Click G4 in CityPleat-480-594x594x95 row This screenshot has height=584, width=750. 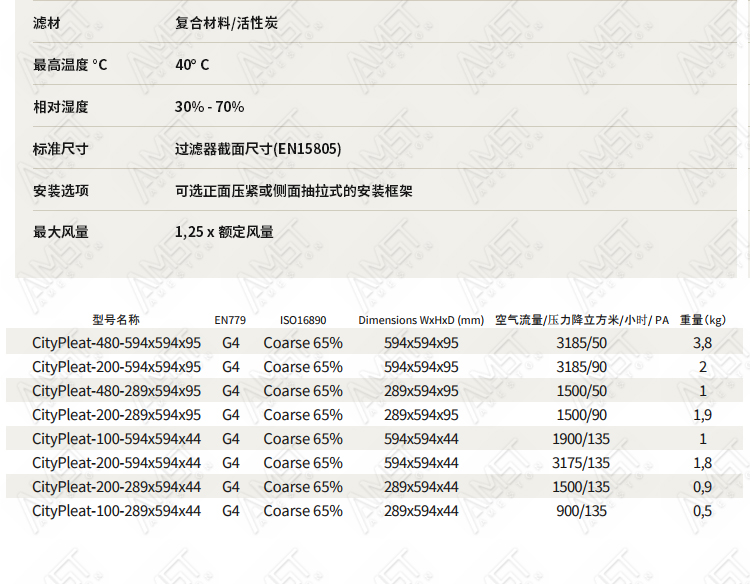pyautogui.click(x=231, y=343)
